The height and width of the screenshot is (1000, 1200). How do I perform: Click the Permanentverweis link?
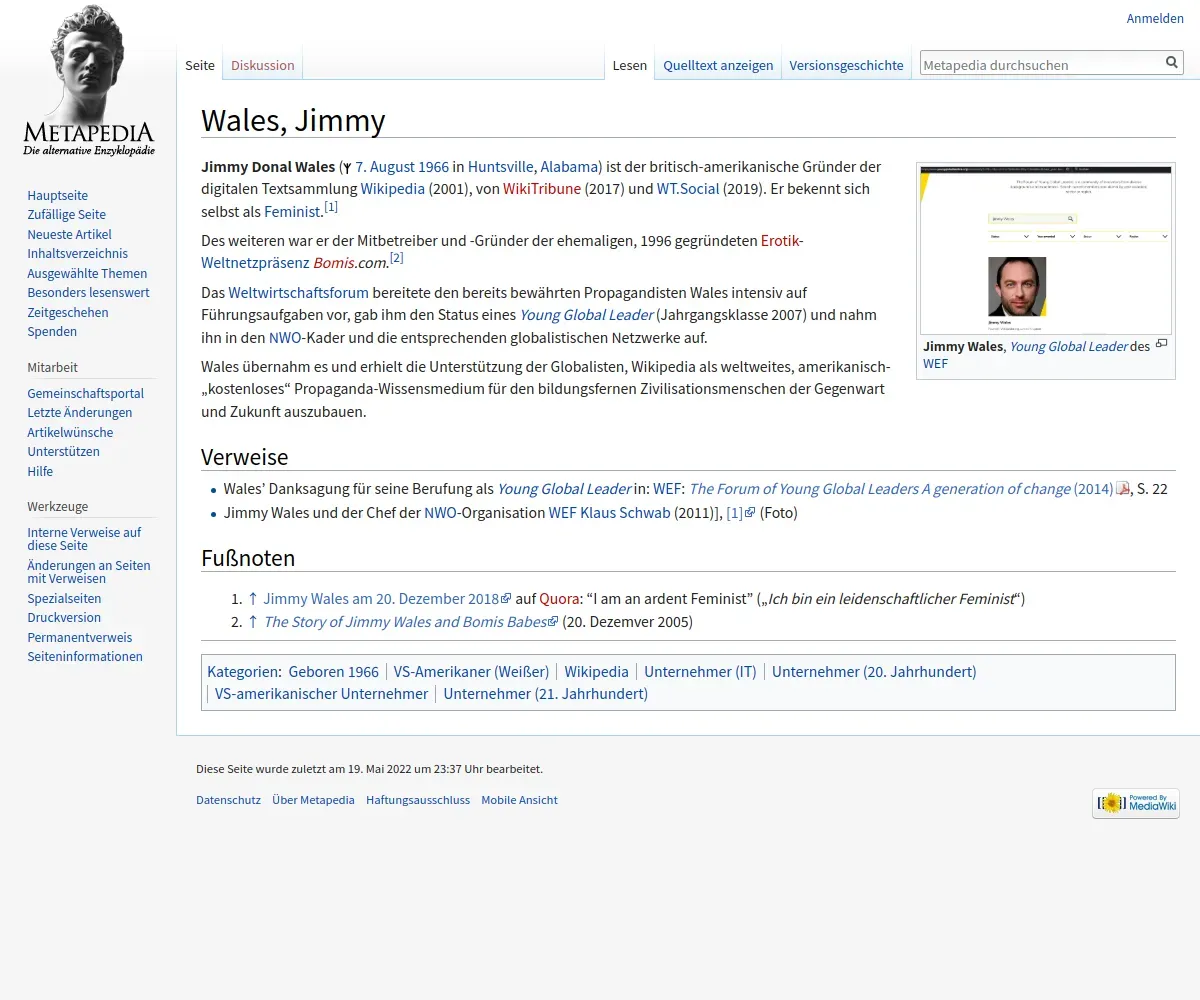point(79,637)
